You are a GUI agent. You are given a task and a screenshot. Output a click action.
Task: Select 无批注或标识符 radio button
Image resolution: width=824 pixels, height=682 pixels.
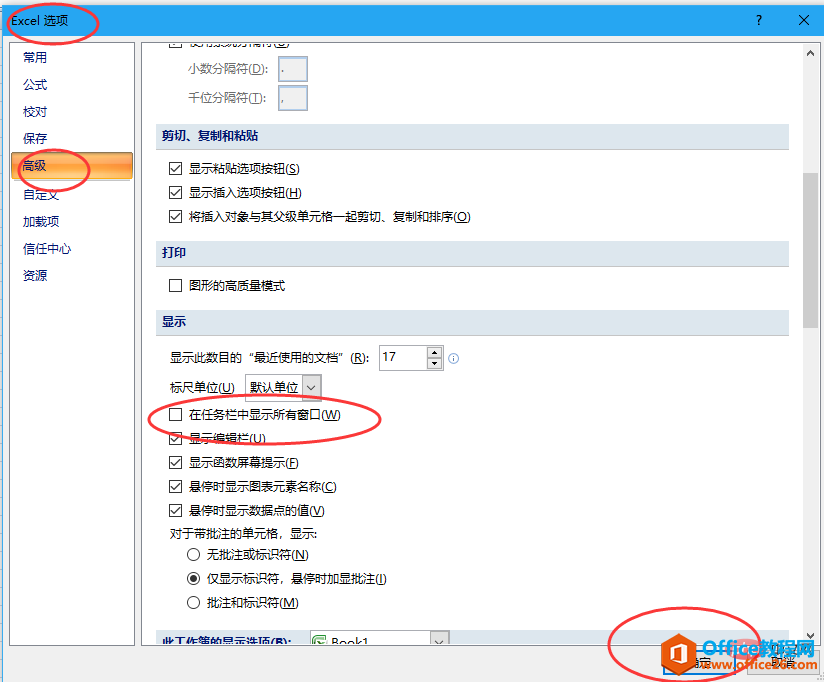pyautogui.click(x=193, y=554)
